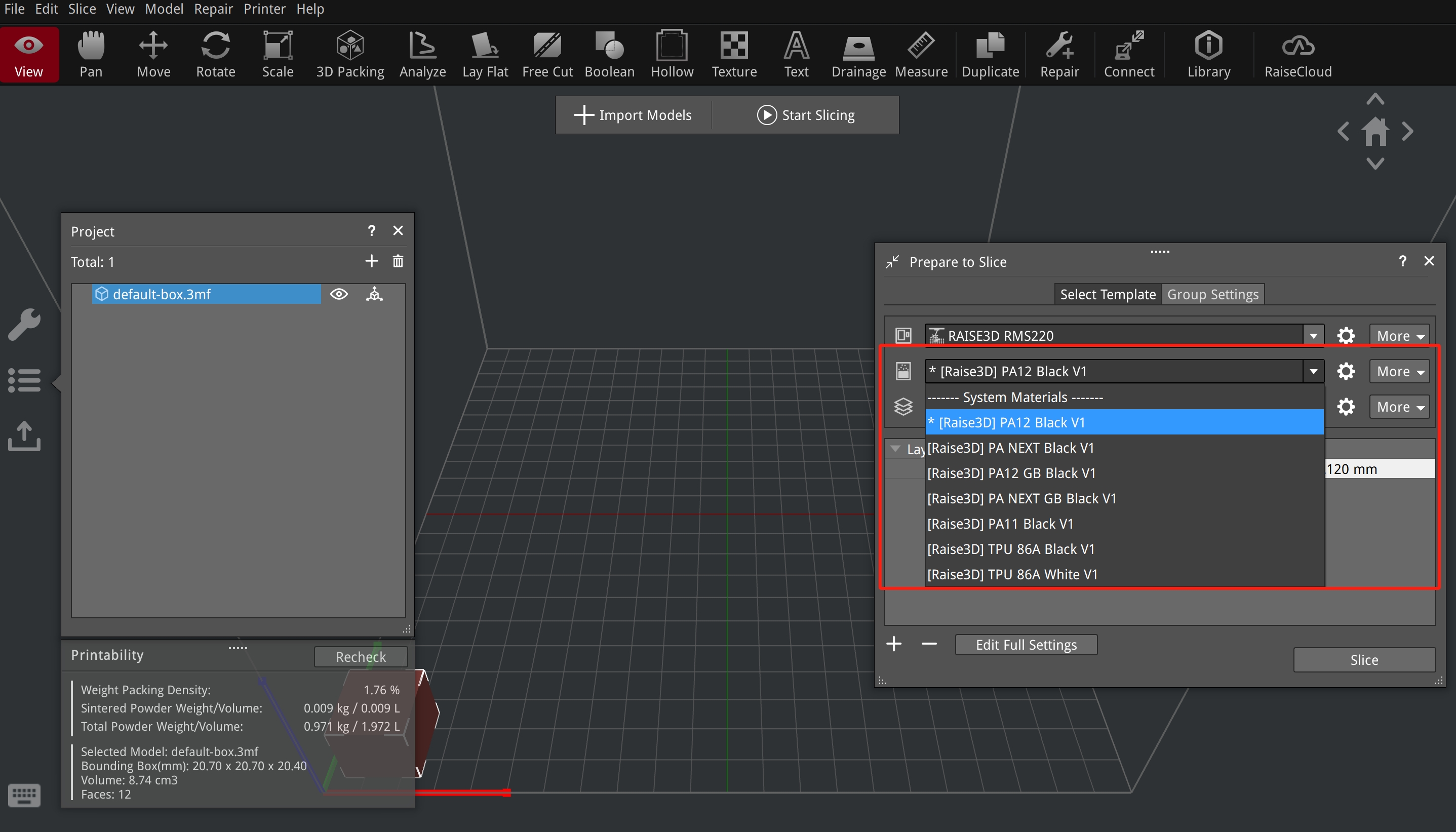Switch to Group Settings tab
This screenshot has height=832, width=1456.
(x=1212, y=294)
